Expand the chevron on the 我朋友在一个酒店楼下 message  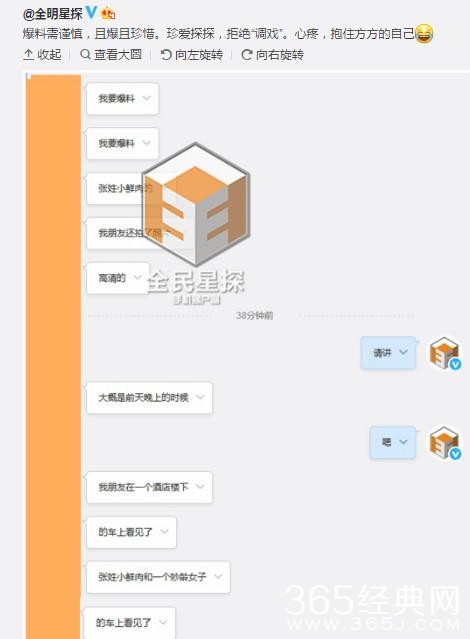point(200,487)
